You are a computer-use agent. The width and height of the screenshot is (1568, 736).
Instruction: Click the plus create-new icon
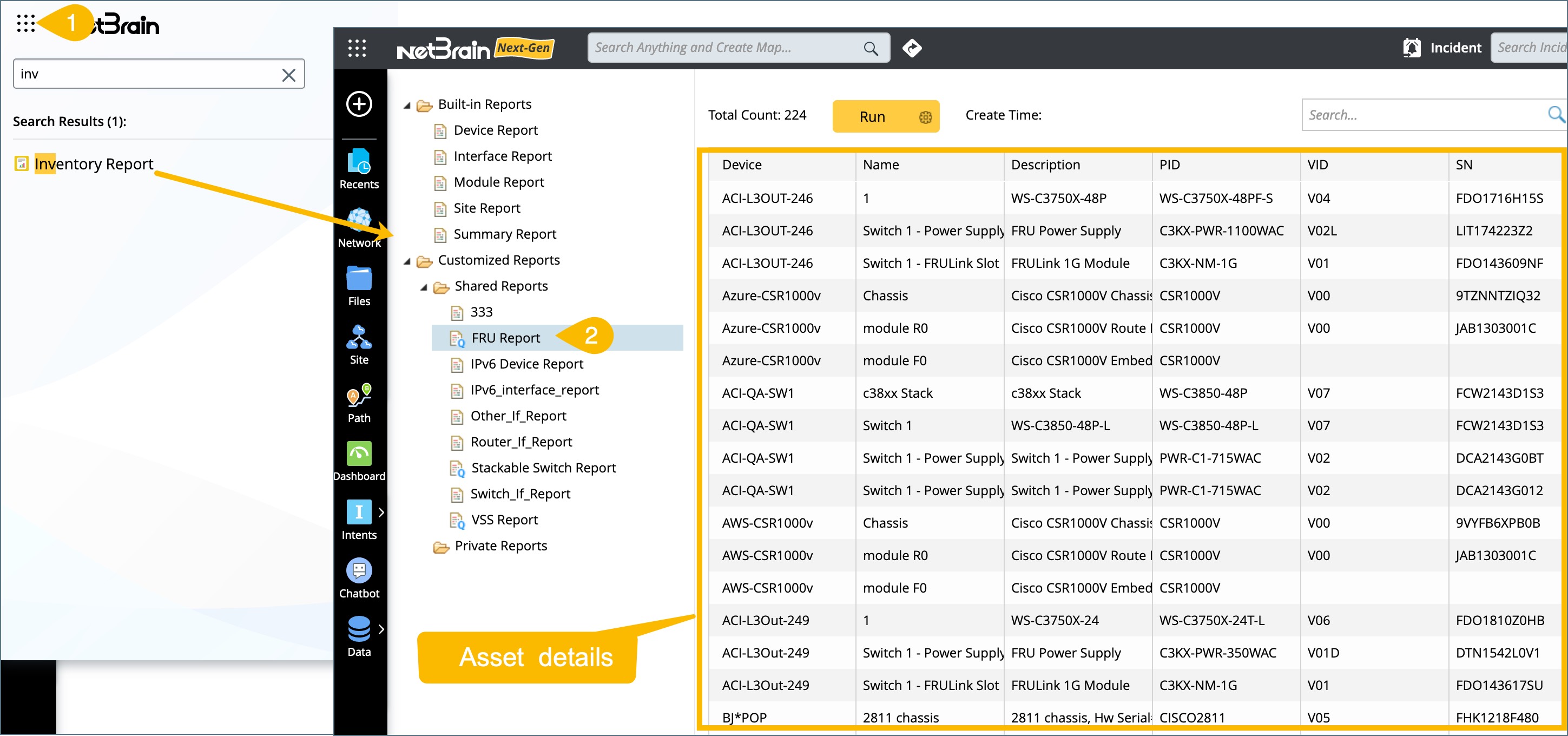click(x=359, y=103)
